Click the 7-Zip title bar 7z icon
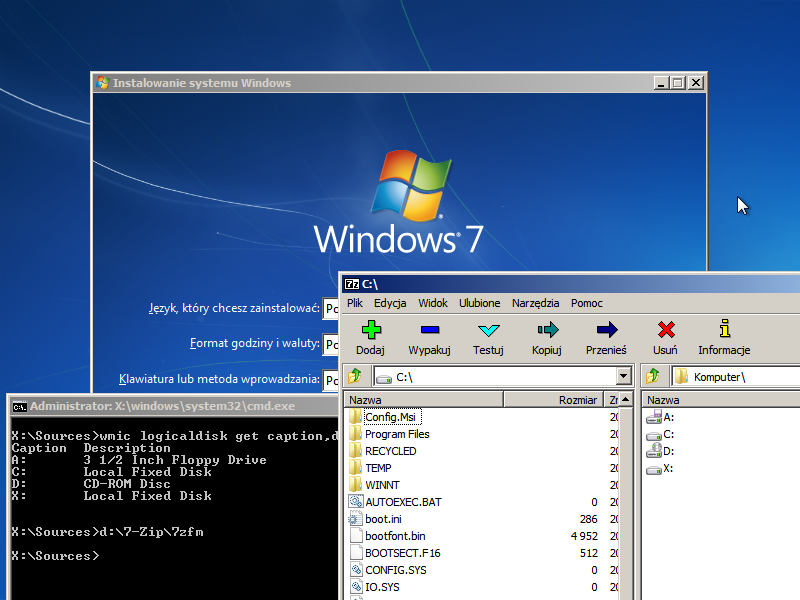Image resolution: width=800 pixels, height=600 pixels. (352, 284)
